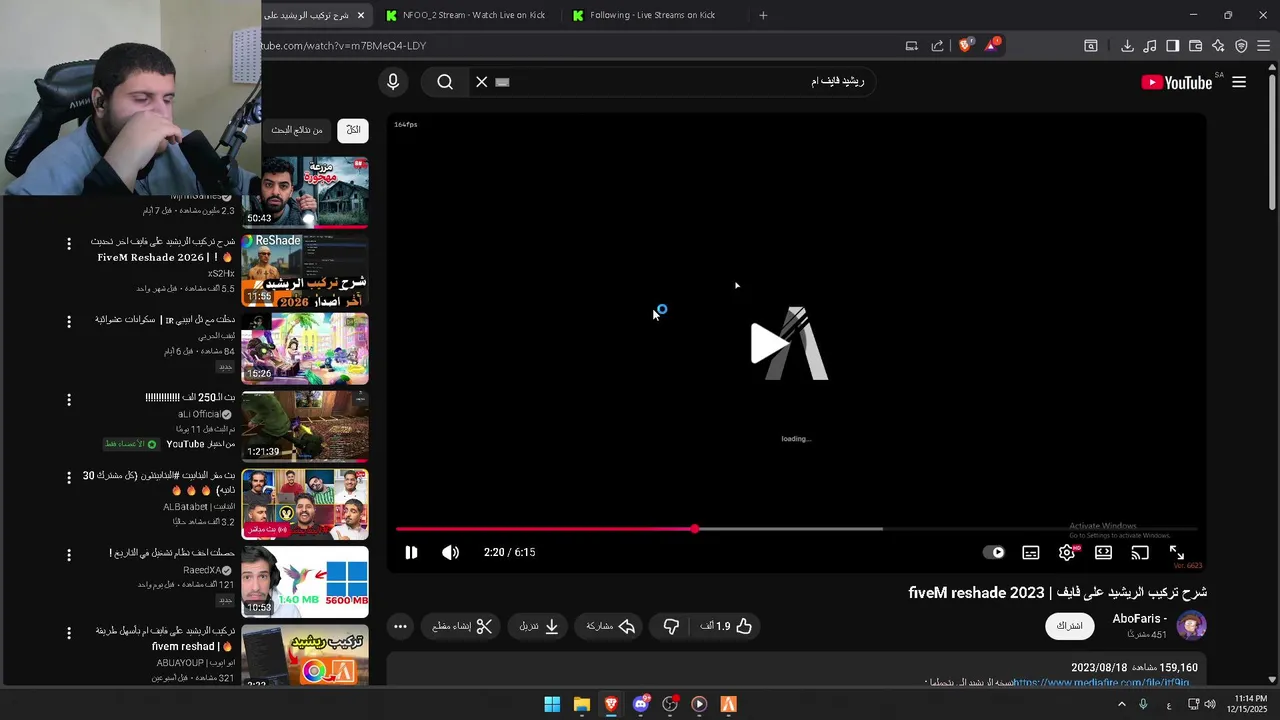Click the share page icon in address bar

tap(937, 45)
